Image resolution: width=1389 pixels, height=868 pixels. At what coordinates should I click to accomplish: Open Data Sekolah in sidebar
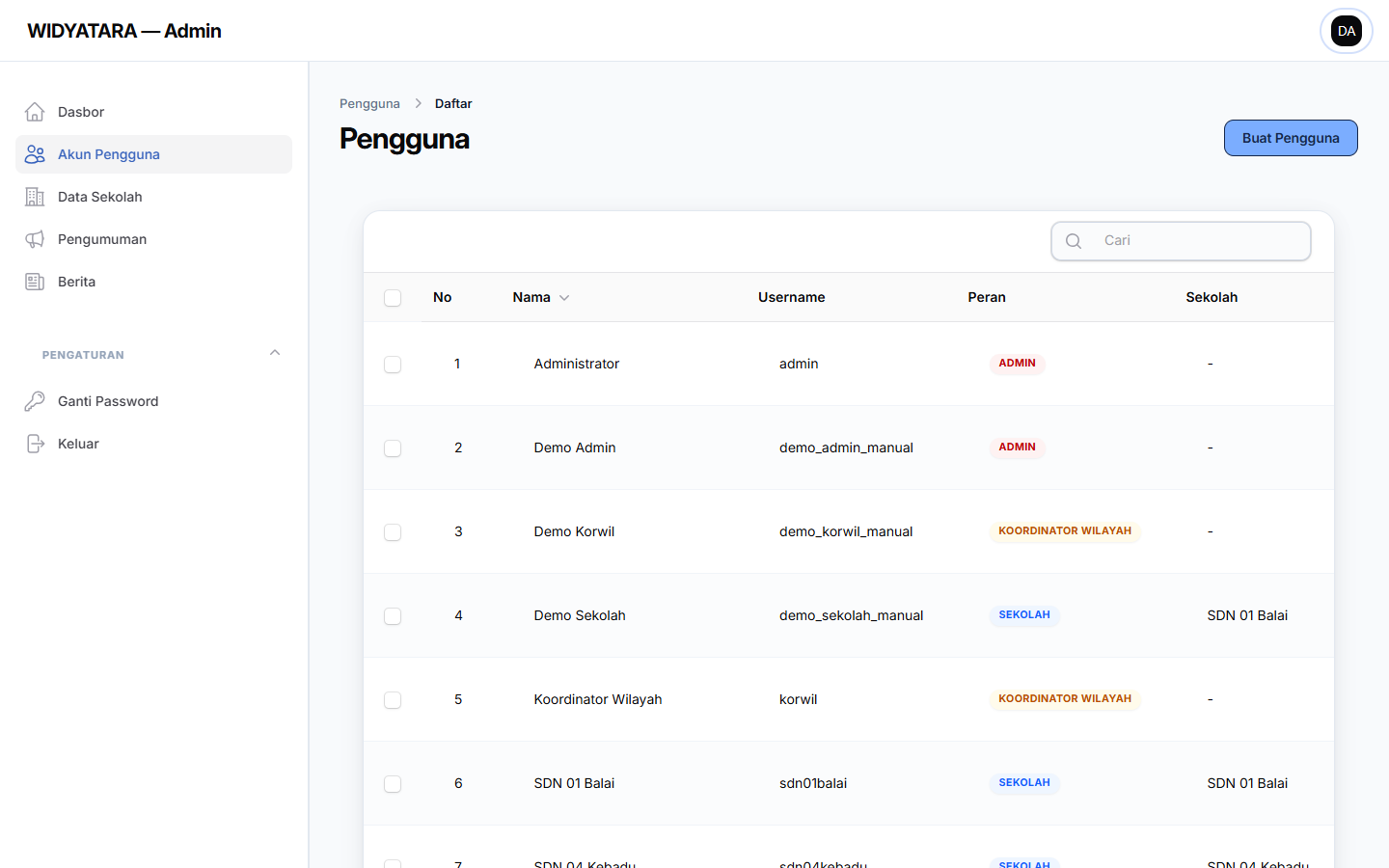tap(153, 197)
